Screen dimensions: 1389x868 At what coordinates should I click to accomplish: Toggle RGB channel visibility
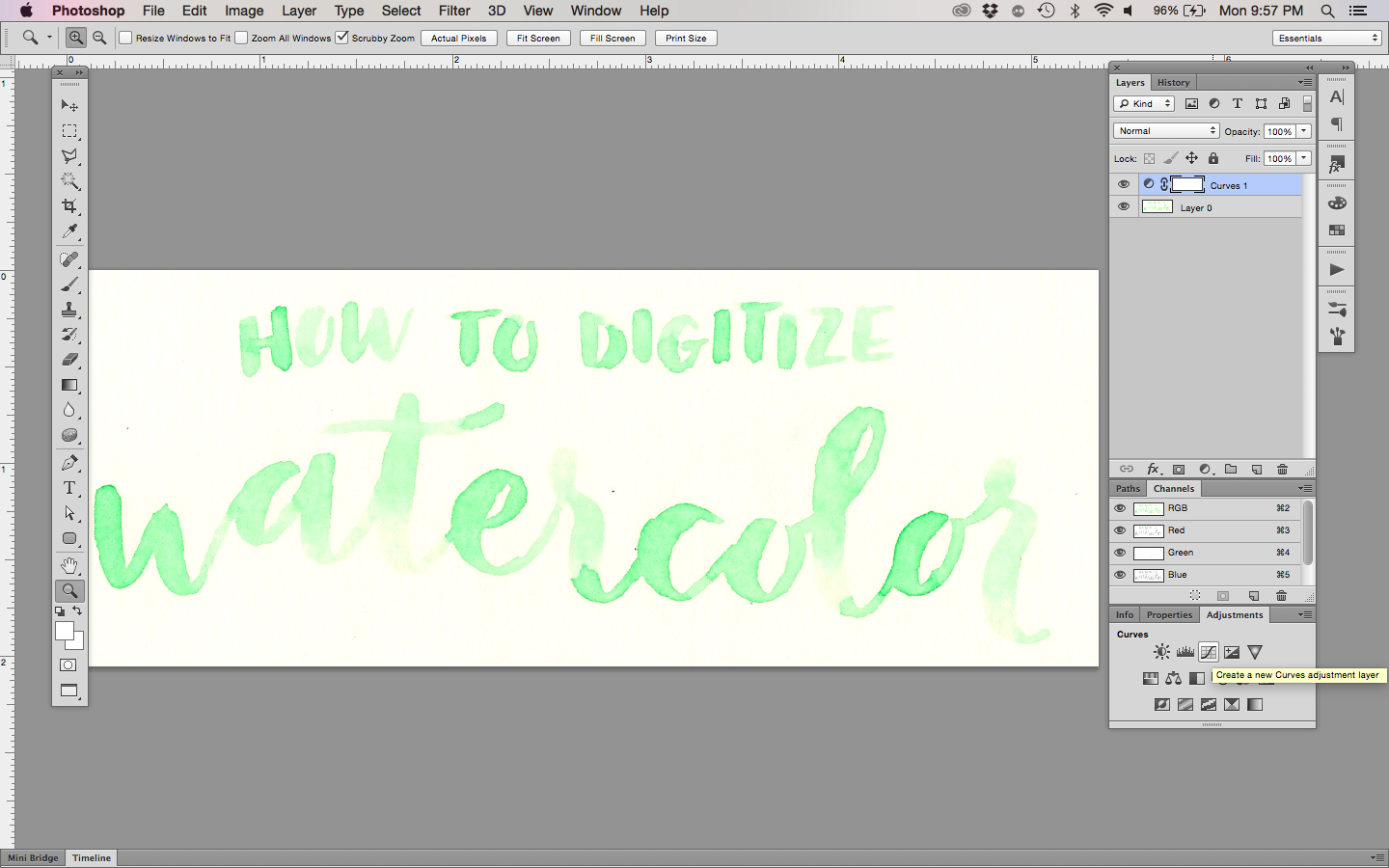(1120, 508)
